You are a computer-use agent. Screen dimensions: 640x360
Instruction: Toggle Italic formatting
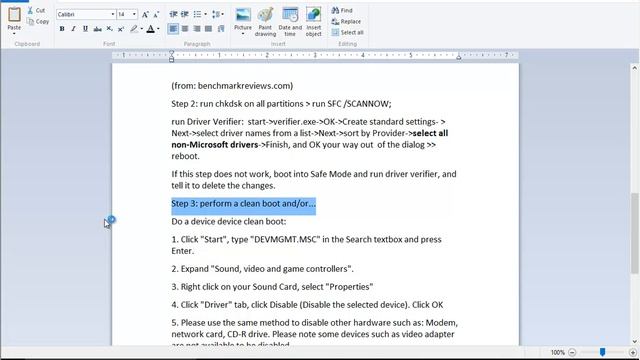(73, 29)
